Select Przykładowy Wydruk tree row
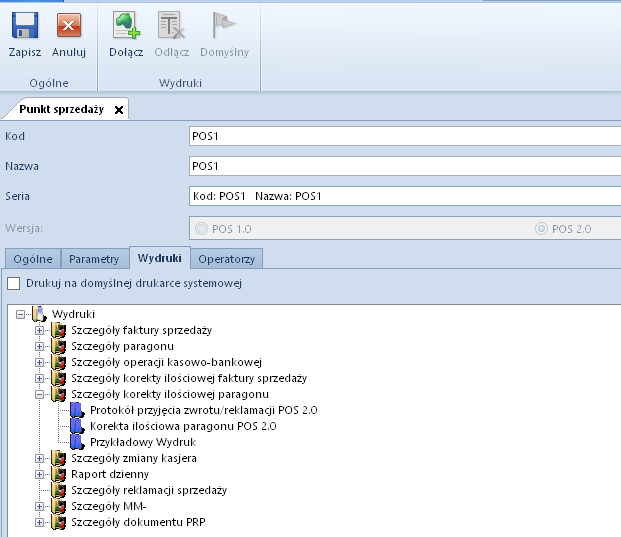The image size is (621, 537). click(x=143, y=442)
